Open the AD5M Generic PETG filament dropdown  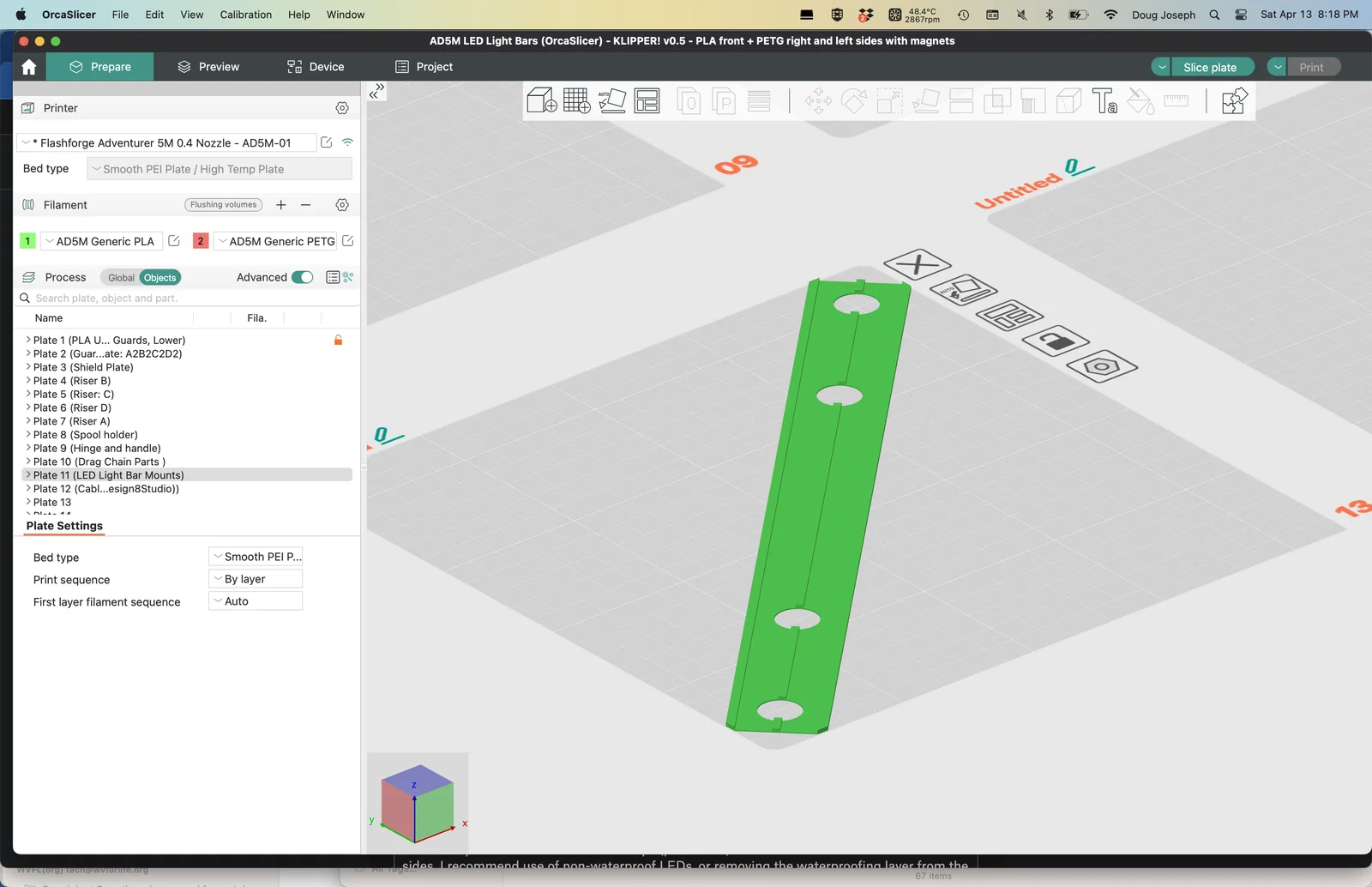276,241
